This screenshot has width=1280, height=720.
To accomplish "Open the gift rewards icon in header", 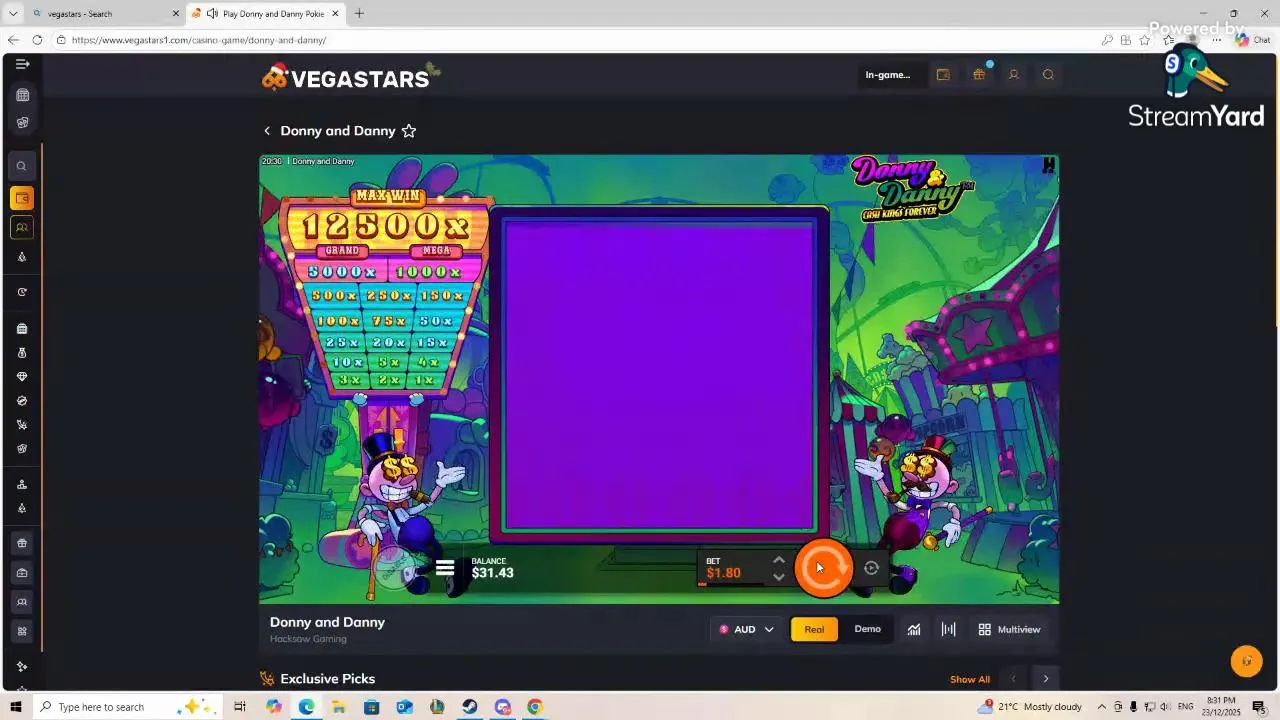I will point(979,75).
